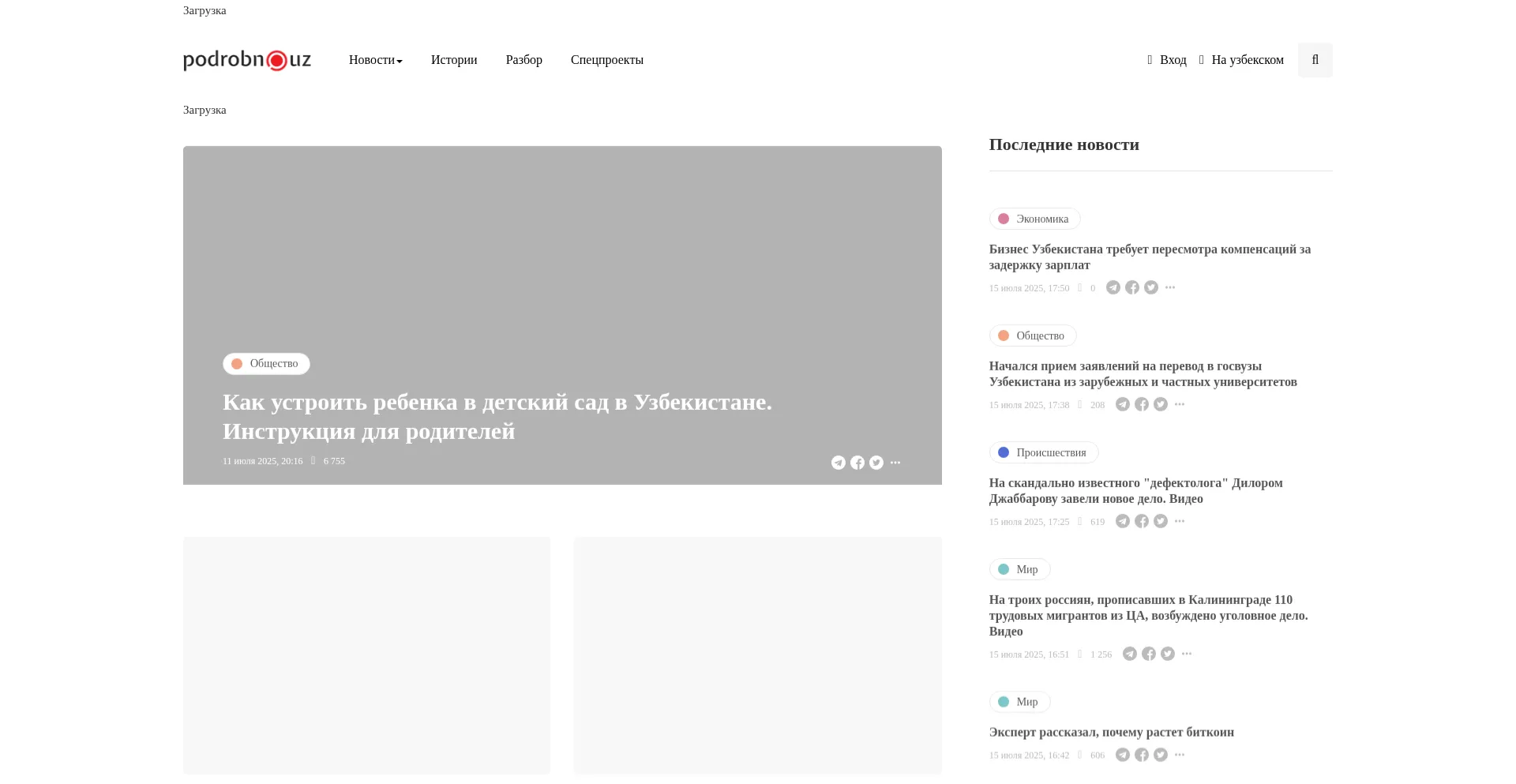Open more options for university transfer article
The height and width of the screenshot is (784, 1516).
tap(1180, 404)
